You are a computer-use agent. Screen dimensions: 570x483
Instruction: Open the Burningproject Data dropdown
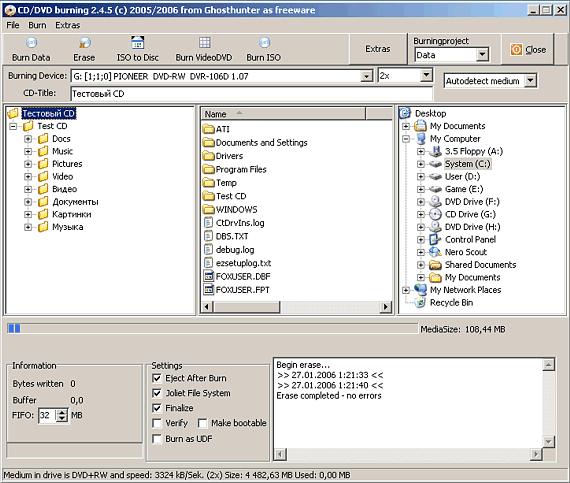click(x=482, y=55)
